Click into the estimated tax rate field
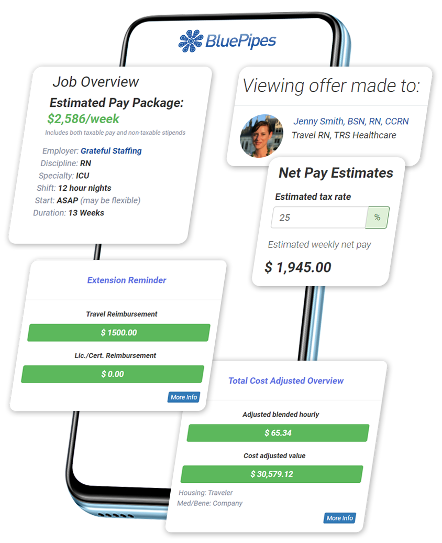Image resolution: width=442 pixels, height=543 pixels. click(x=319, y=217)
